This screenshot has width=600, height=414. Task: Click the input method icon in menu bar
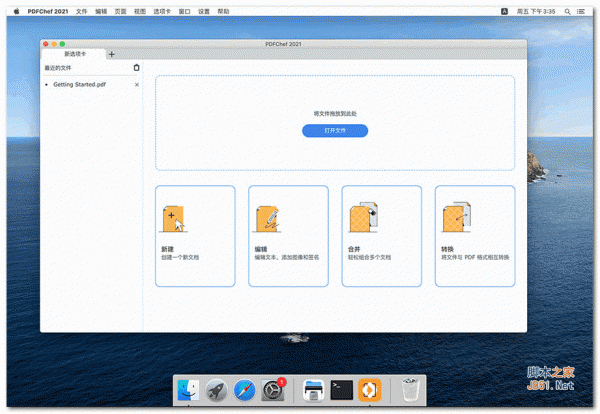[x=504, y=11]
